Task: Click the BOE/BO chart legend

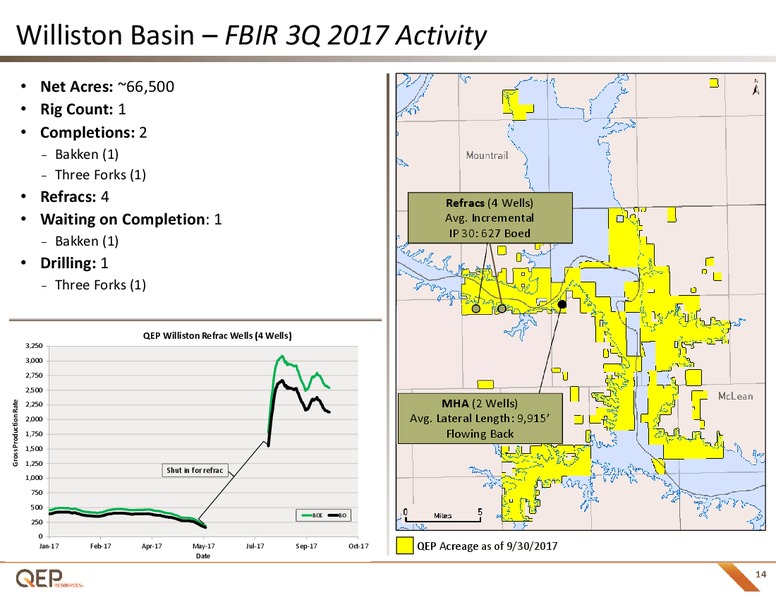Action: click(323, 515)
